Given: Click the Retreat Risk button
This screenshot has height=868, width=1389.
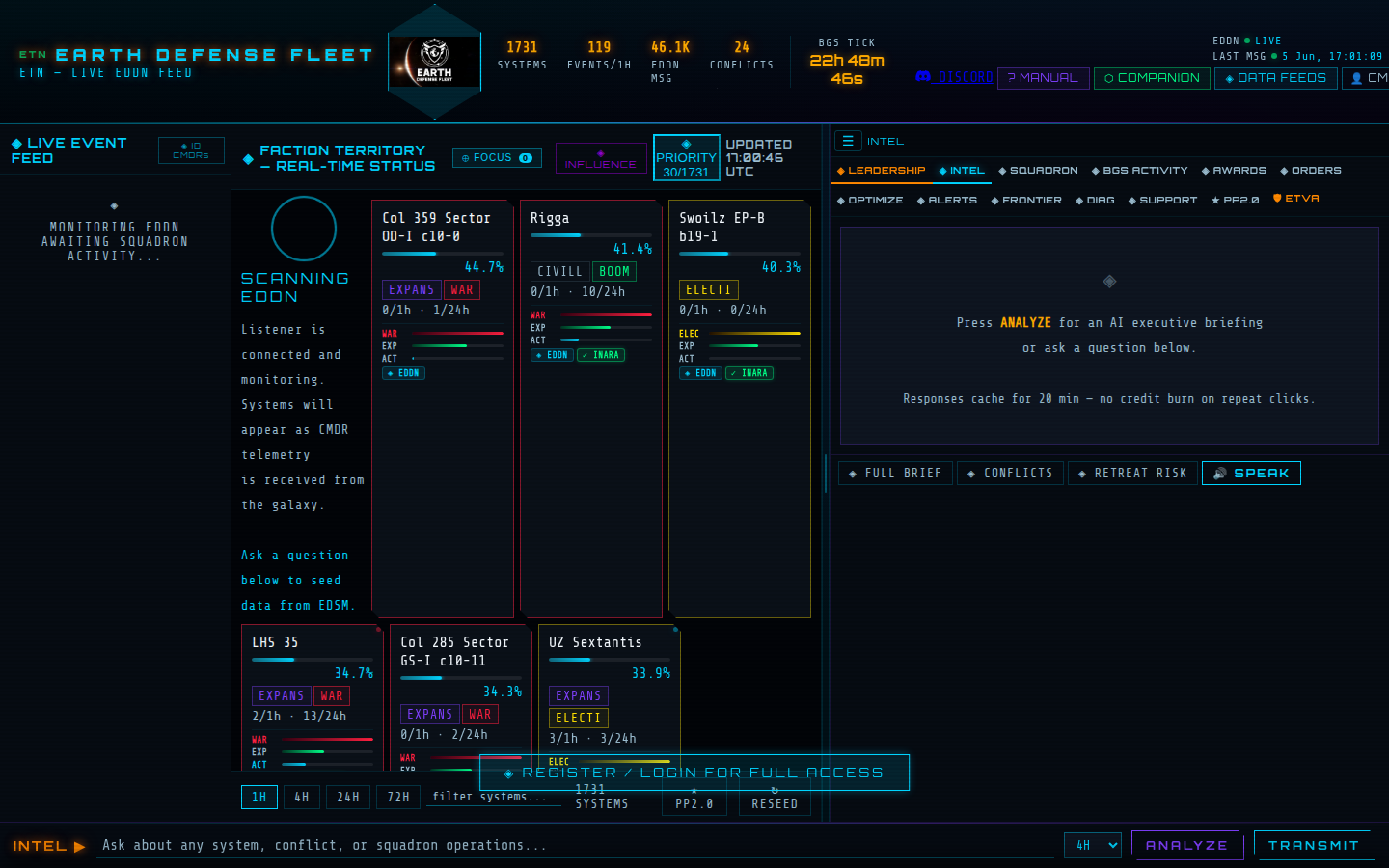Looking at the screenshot, I should [1132, 474].
